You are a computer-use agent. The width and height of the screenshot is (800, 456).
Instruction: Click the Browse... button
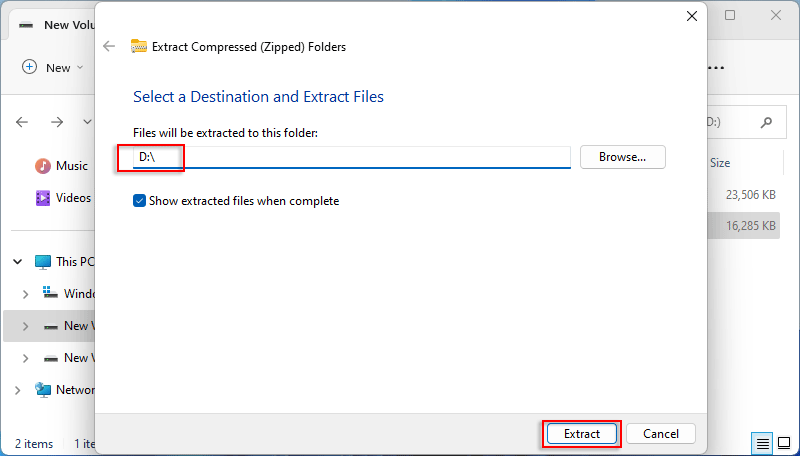coord(622,157)
